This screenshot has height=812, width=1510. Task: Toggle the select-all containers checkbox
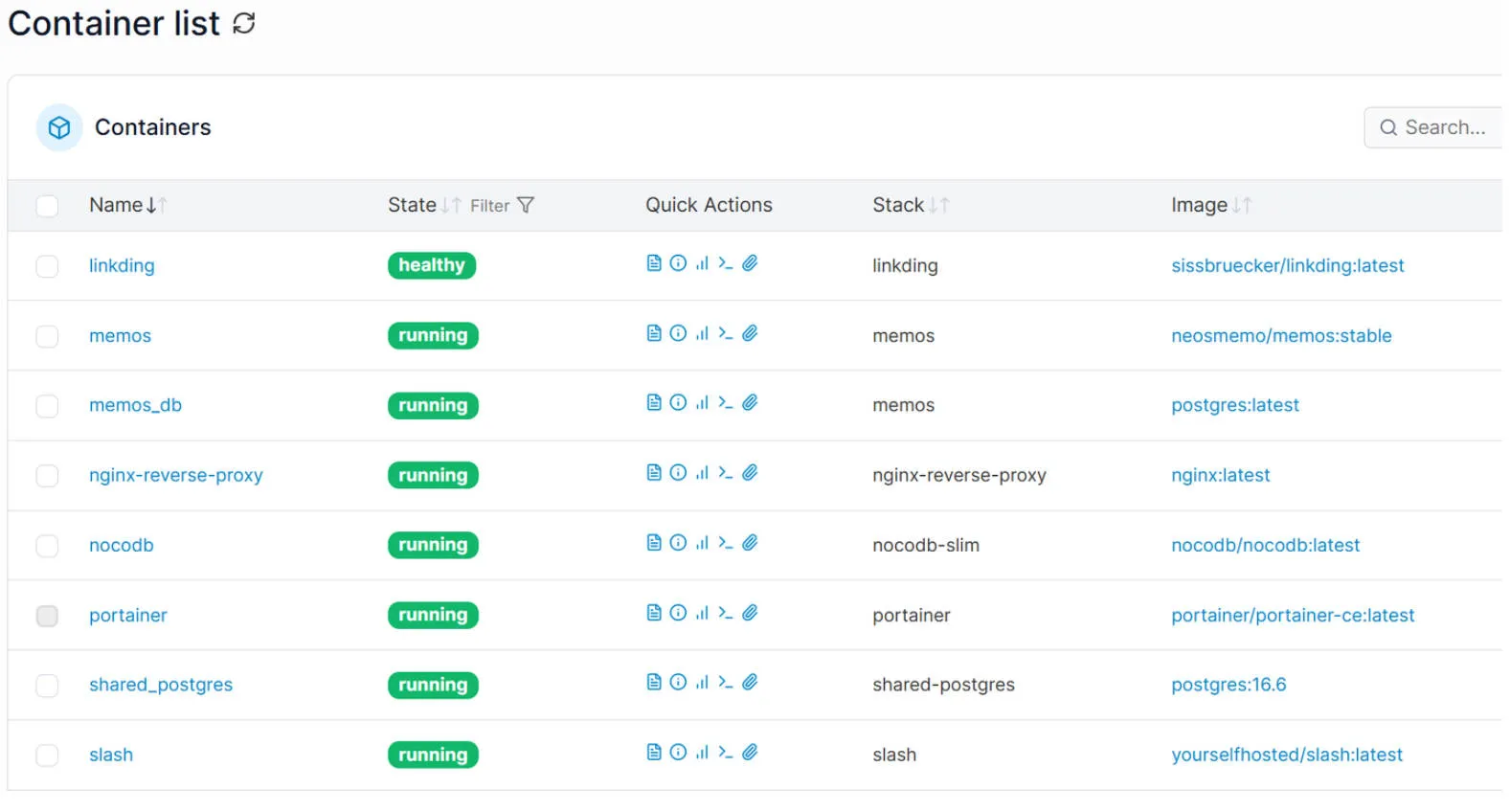47,206
